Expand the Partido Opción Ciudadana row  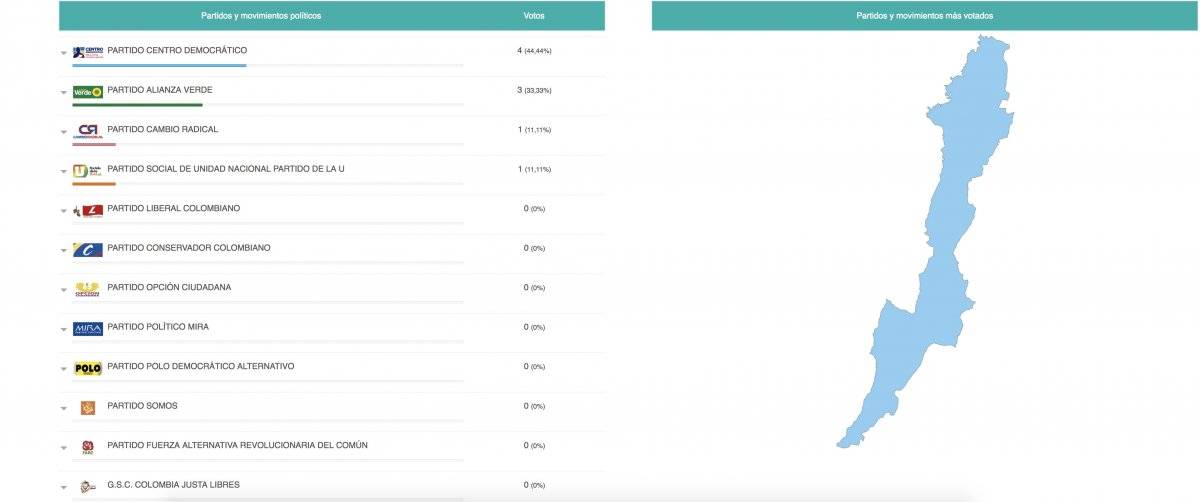pos(64,290)
